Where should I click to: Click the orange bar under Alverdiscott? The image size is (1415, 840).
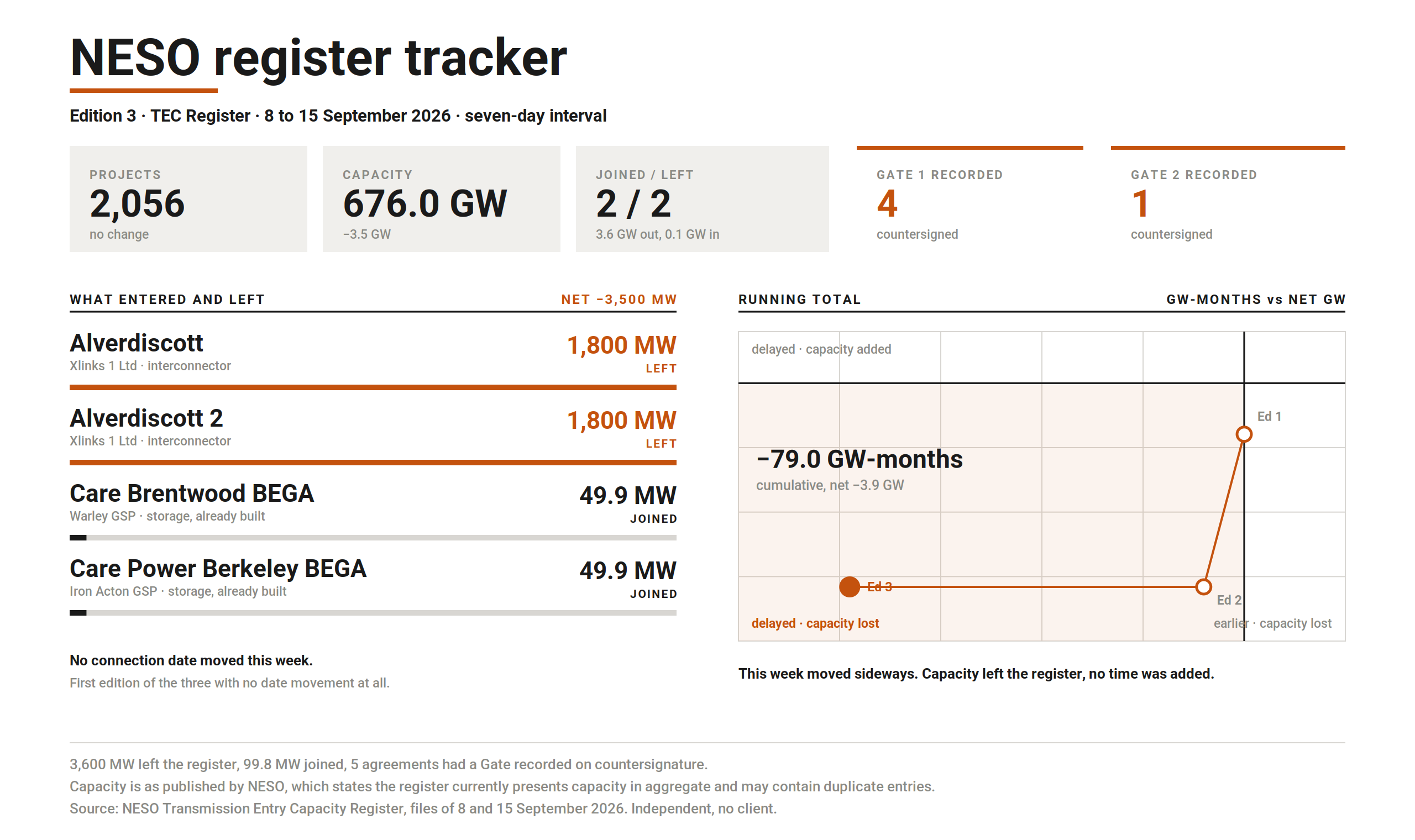point(373,388)
